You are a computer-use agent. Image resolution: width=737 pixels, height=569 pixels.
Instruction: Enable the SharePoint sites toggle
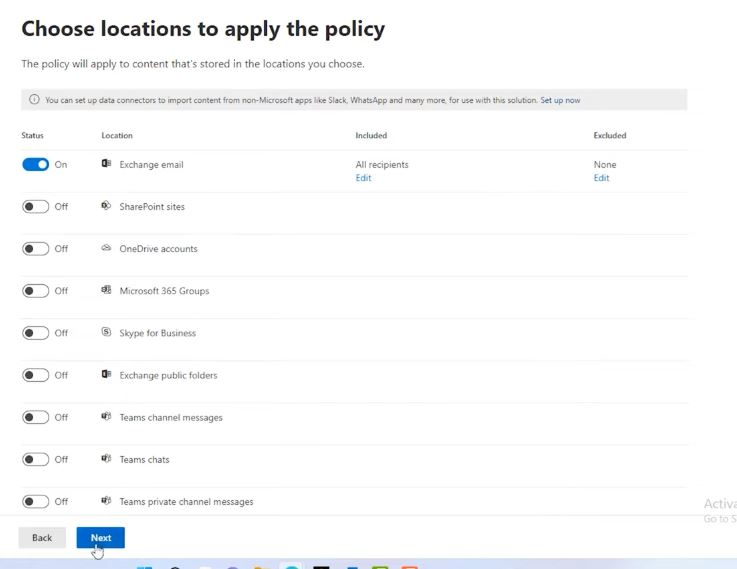point(35,207)
